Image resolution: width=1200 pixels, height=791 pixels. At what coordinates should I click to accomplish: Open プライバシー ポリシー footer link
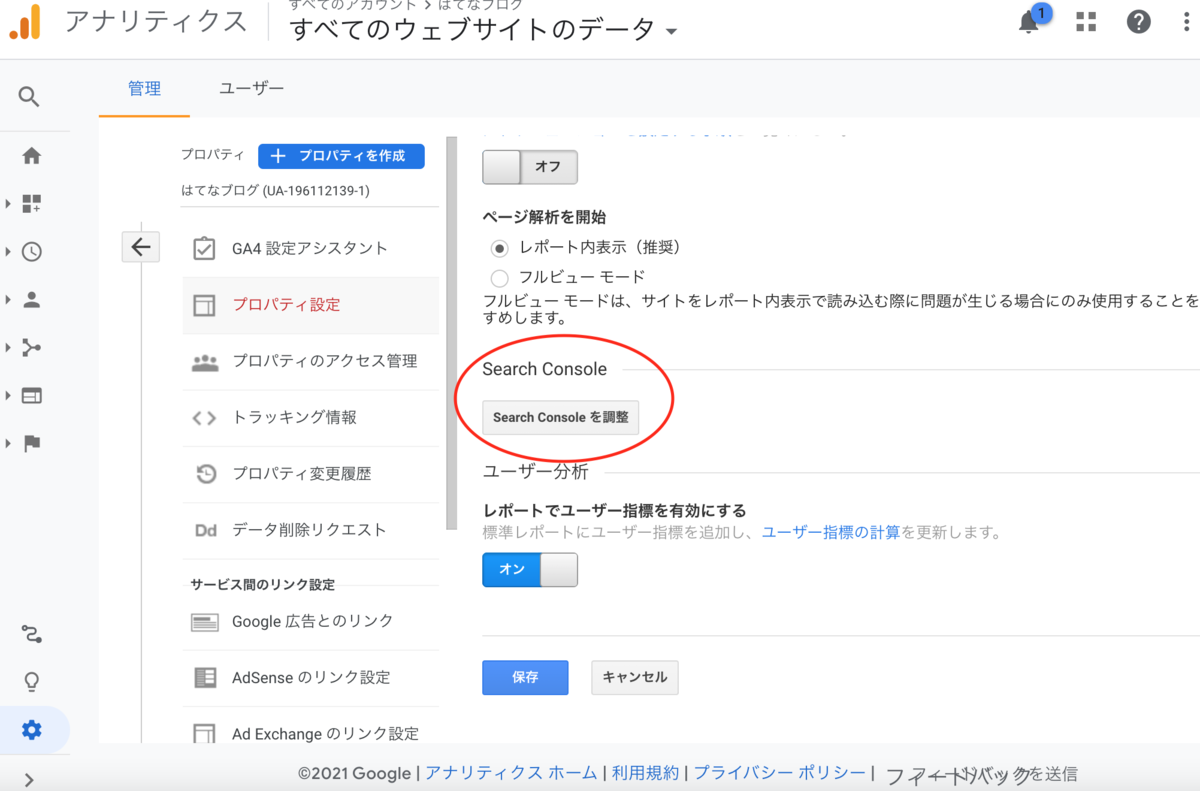click(x=780, y=773)
